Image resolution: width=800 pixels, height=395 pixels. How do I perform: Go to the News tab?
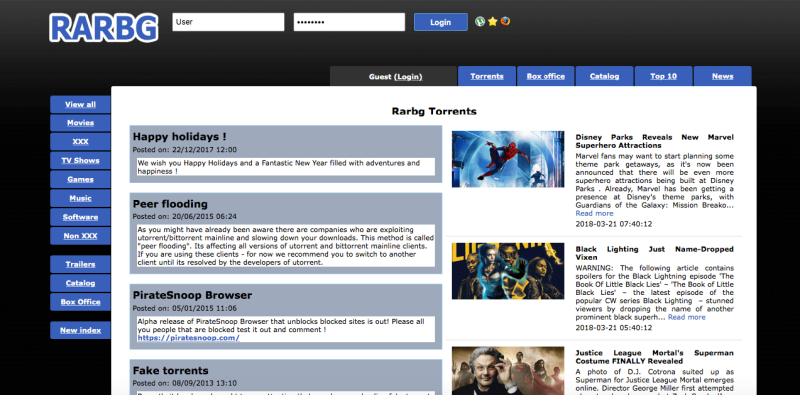(x=722, y=76)
